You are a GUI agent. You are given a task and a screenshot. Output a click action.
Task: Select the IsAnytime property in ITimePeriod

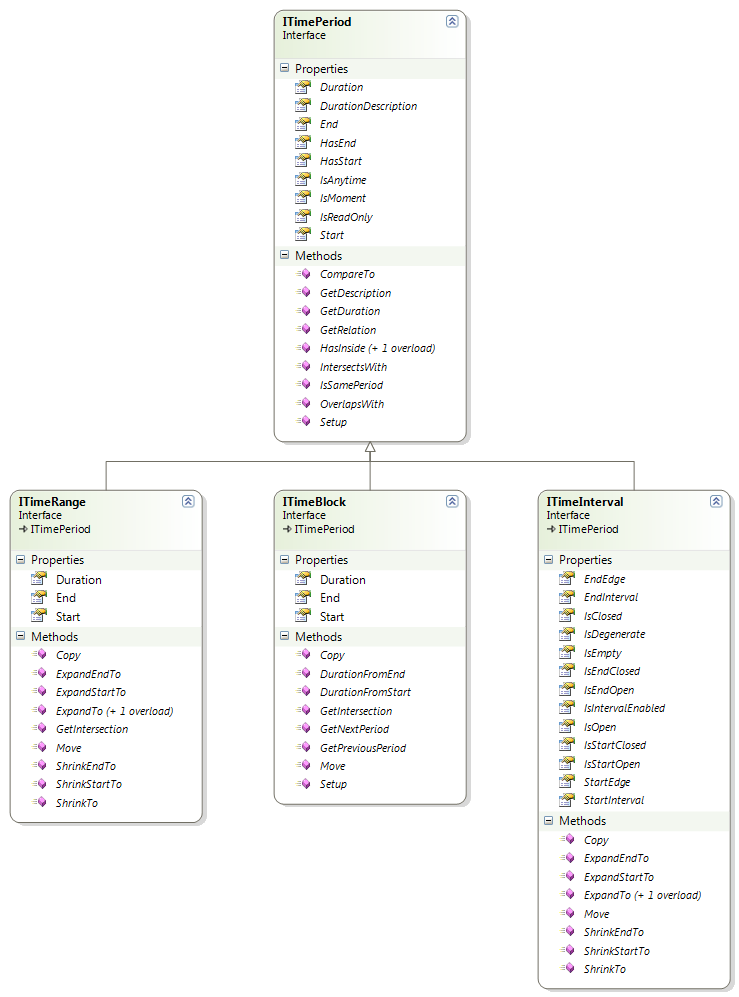click(x=343, y=180)
